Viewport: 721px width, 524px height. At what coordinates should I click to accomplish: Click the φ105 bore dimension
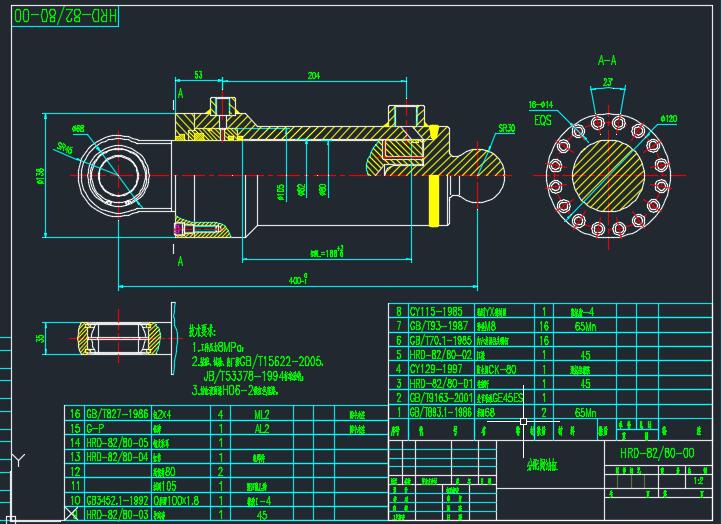281,192
